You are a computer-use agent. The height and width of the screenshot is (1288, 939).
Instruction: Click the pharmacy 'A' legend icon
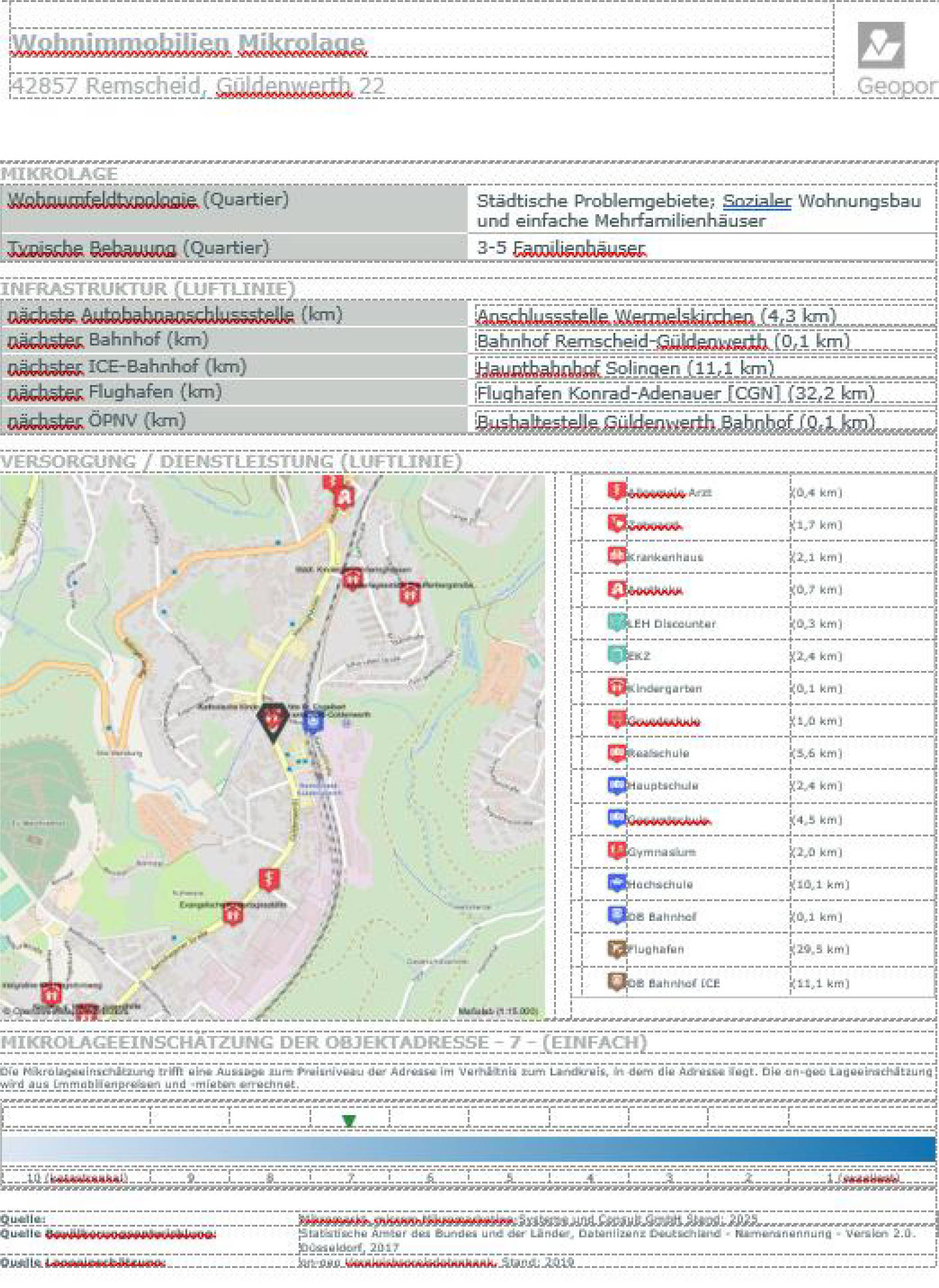pyautogui.click(x=616, y=588)
